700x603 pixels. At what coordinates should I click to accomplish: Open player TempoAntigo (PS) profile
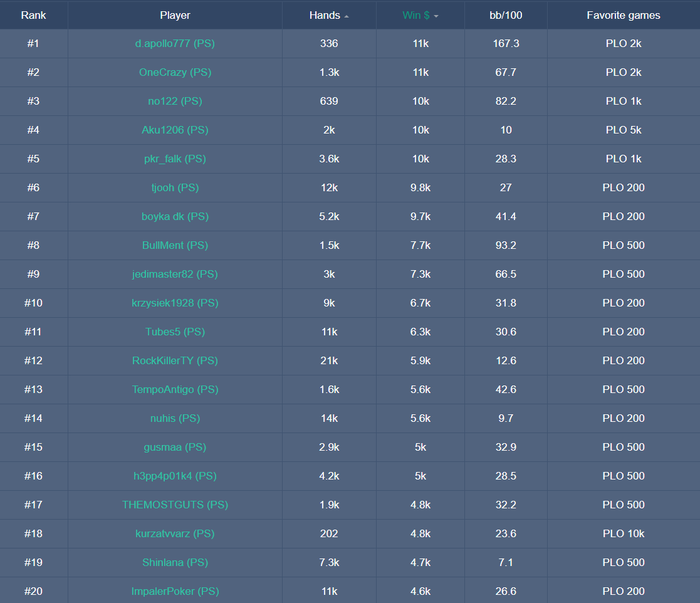tap(175, 390)
